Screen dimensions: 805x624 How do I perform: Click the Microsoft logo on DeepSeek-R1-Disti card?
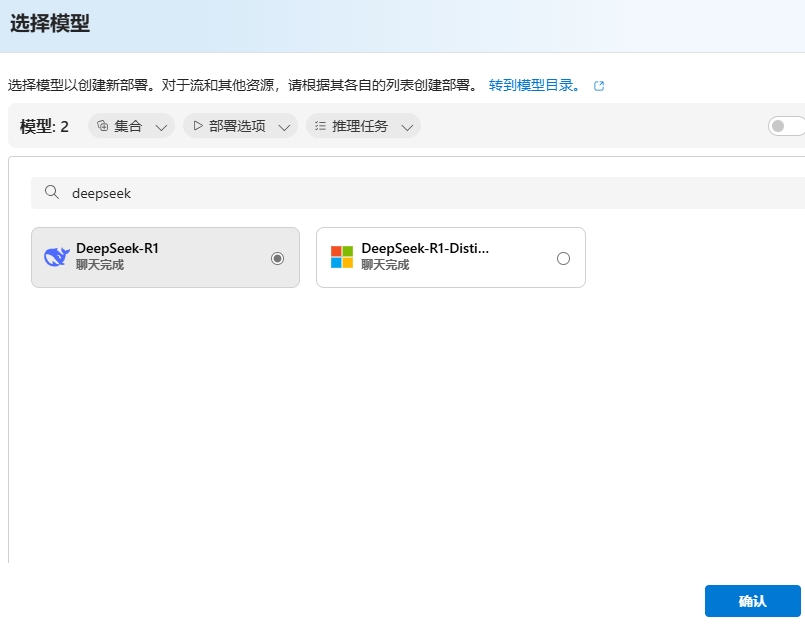pos(342,257)
